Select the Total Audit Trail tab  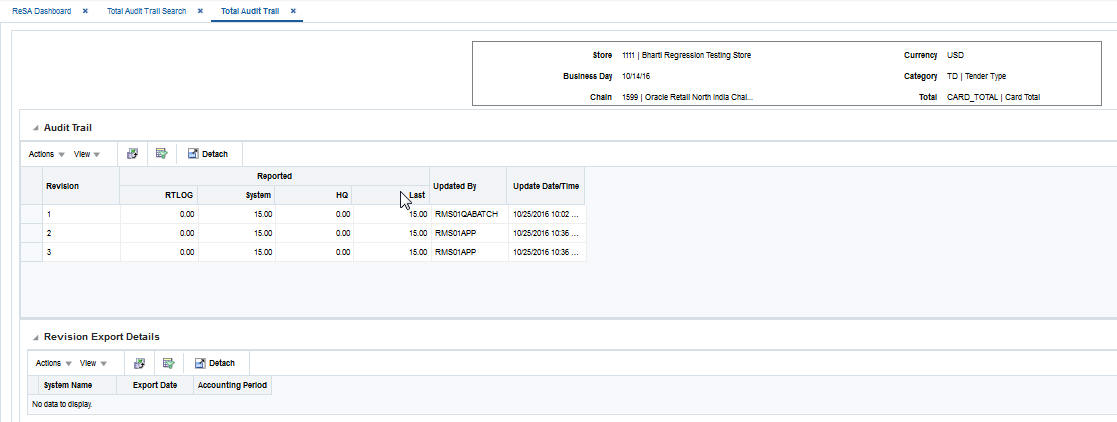(x=249, y=11)
